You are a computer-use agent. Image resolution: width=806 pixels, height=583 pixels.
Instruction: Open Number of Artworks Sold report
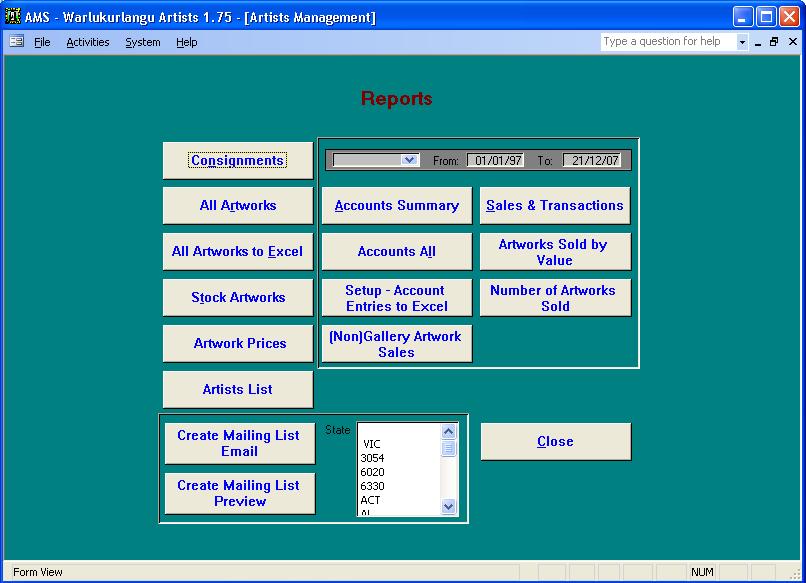555,297
